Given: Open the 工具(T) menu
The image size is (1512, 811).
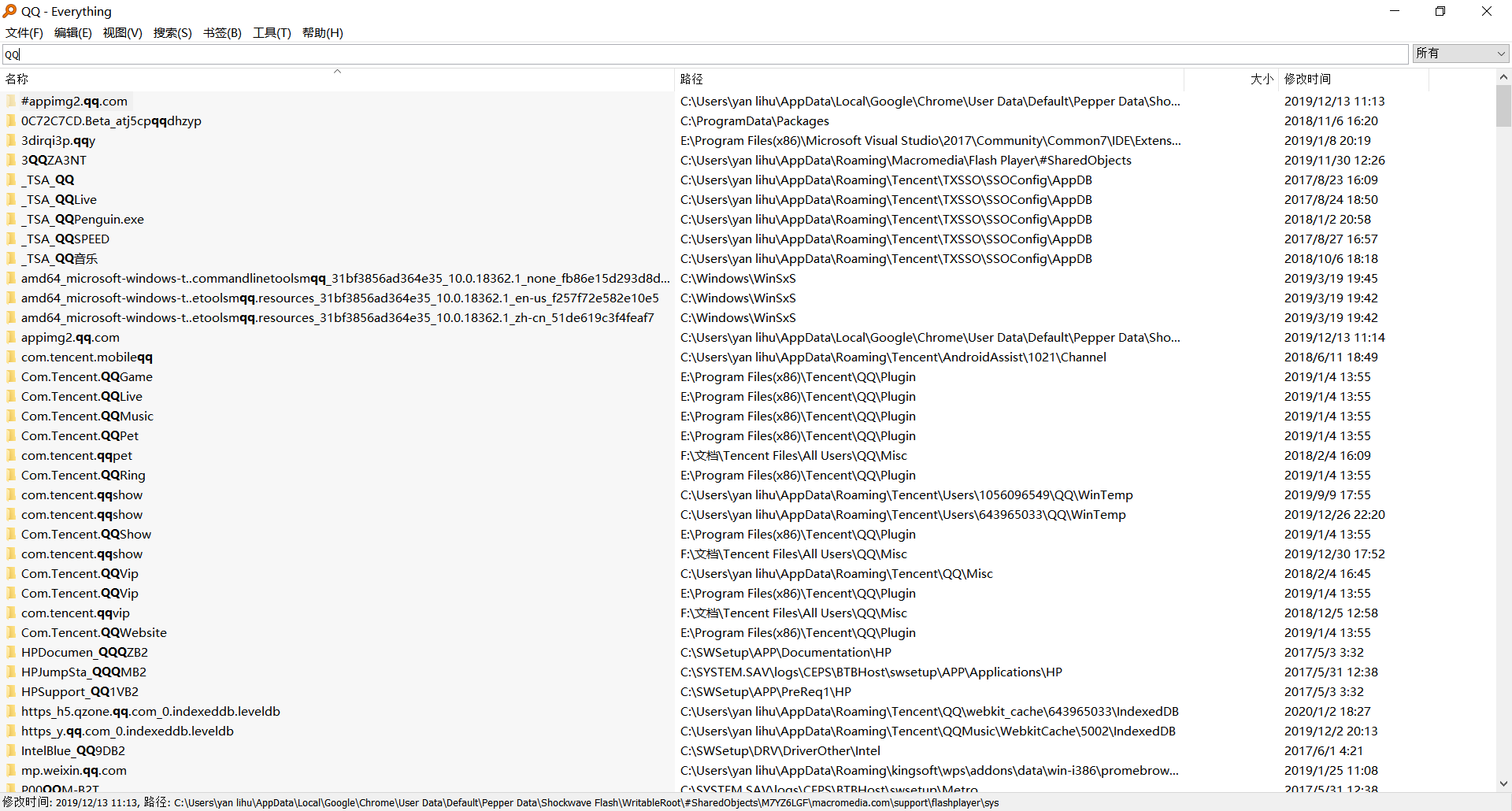Looking at the screenshot, I should [x=272, y=33].
